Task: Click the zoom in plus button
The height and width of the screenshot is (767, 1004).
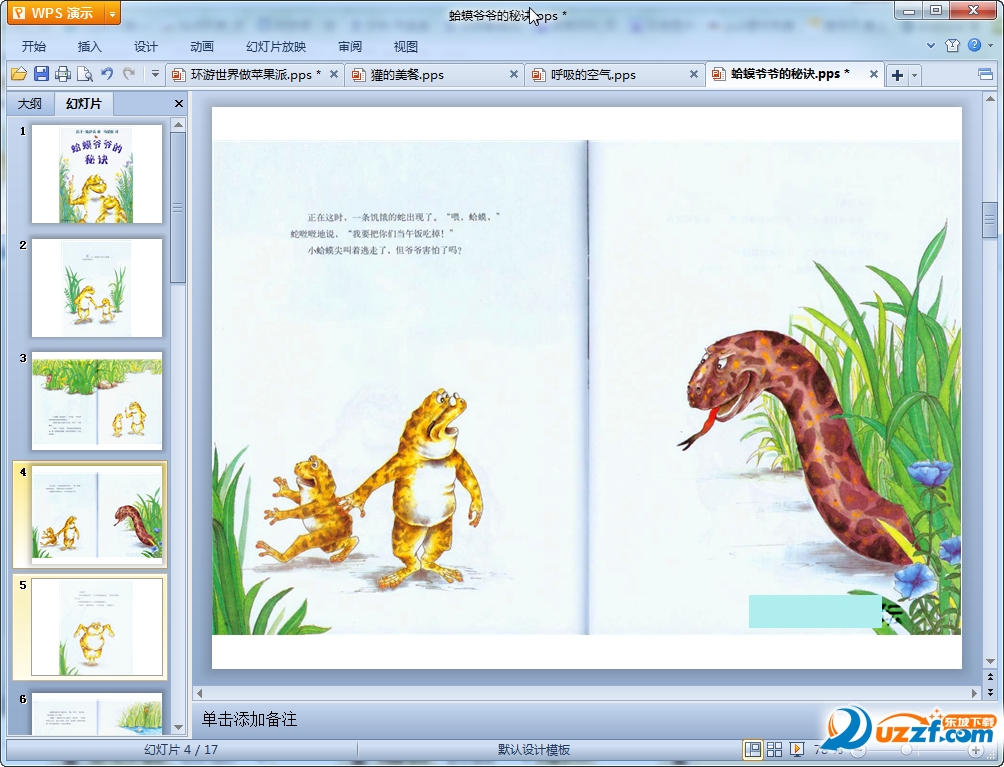Action: tap(976, 750)
